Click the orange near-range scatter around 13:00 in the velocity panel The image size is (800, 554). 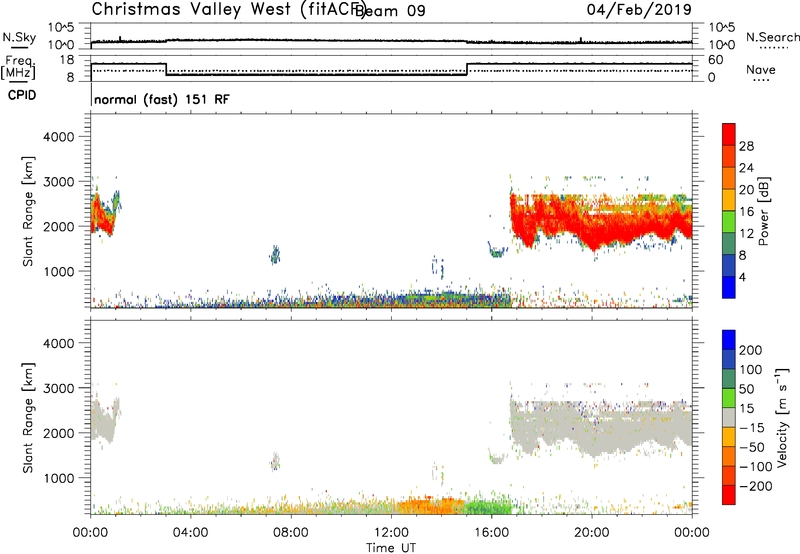[x=429, y=506]
